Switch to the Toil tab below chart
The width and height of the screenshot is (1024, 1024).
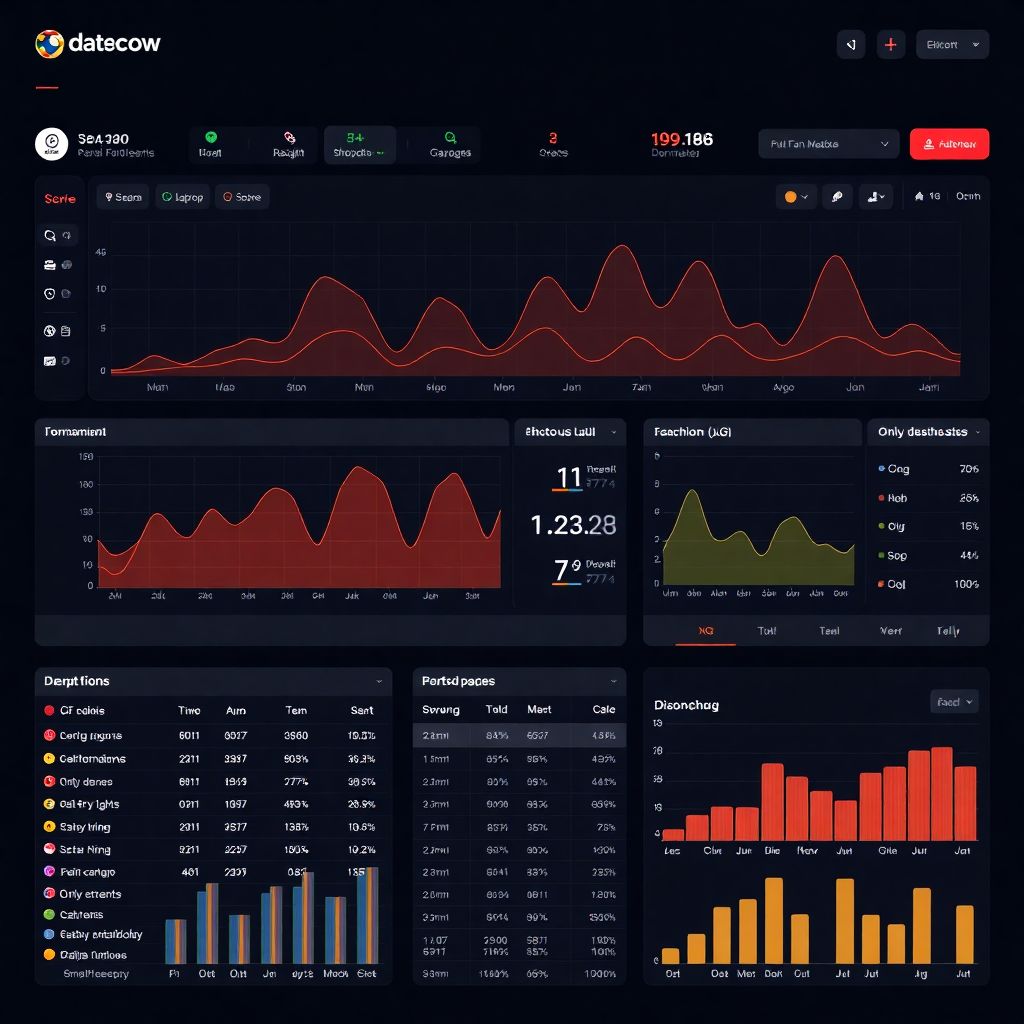767,631
